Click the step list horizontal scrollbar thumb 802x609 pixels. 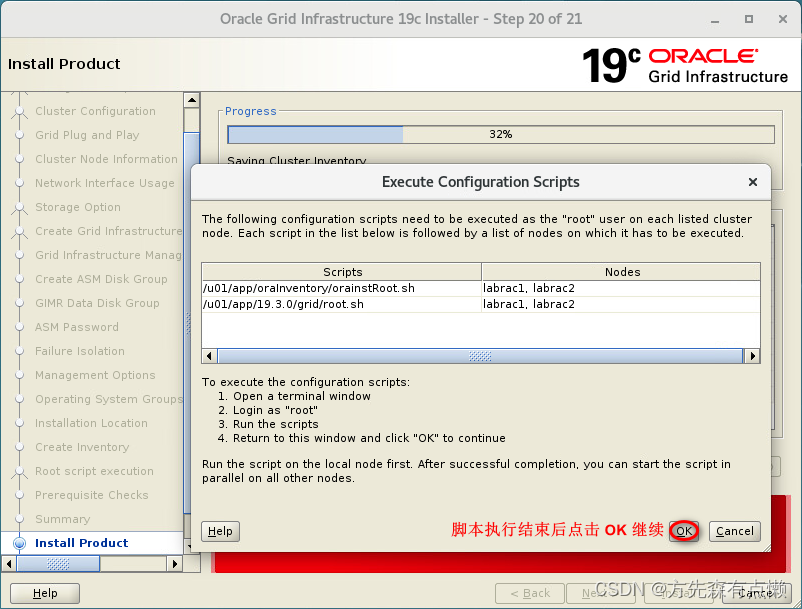(58, 564)
